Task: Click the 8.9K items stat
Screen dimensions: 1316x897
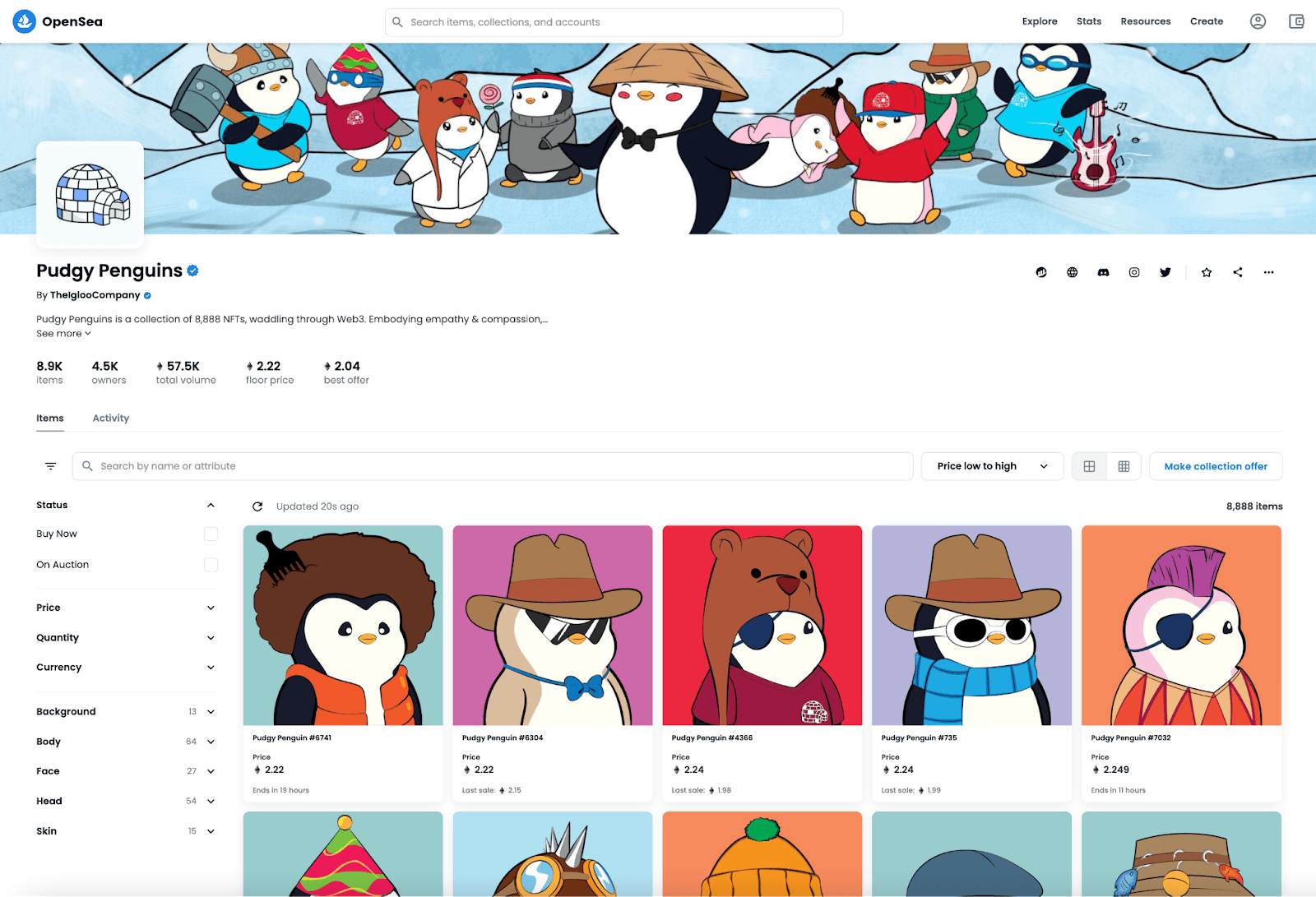Action: (49, 372)
